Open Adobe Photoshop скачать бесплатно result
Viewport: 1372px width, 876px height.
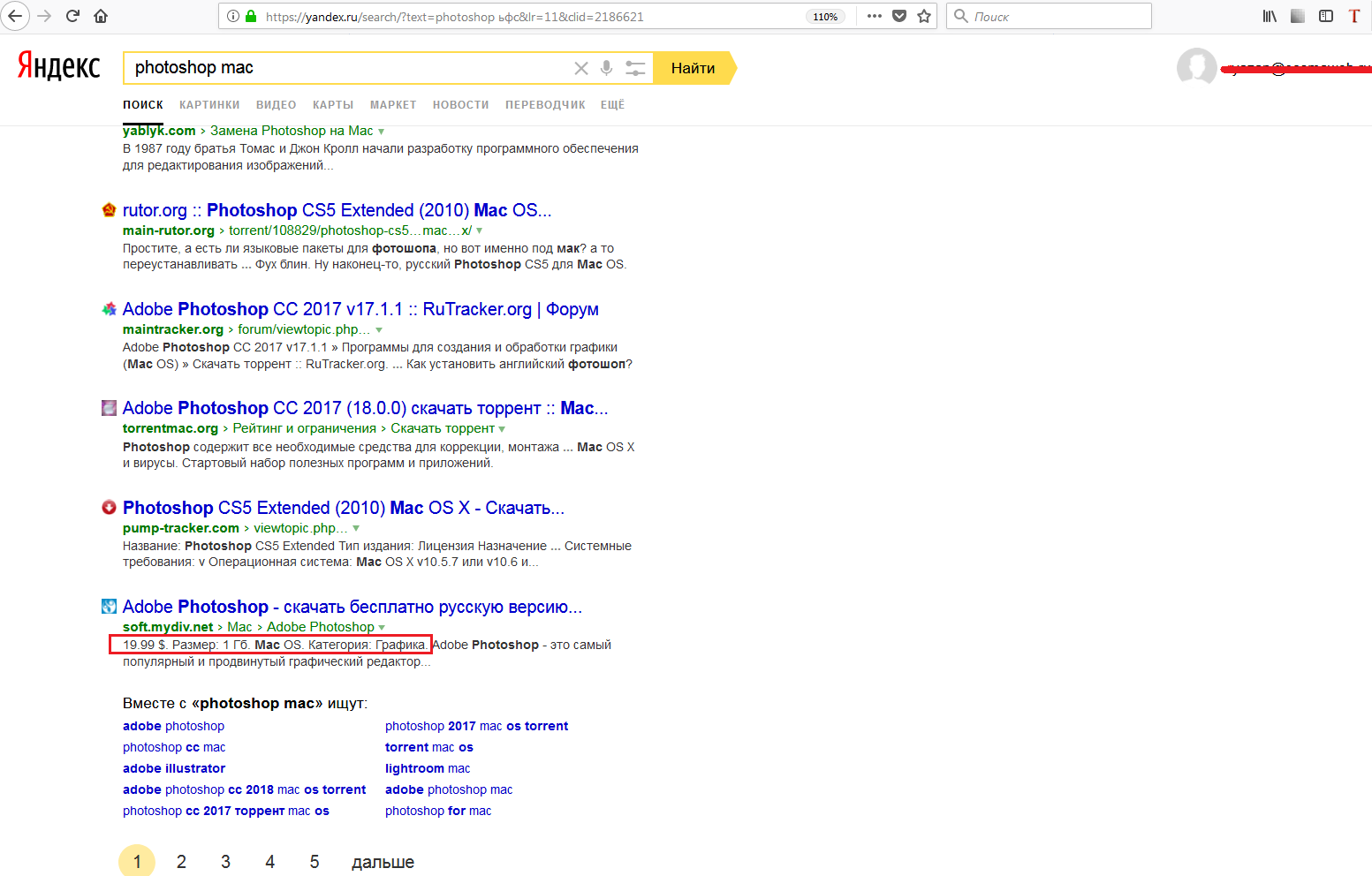352,607
